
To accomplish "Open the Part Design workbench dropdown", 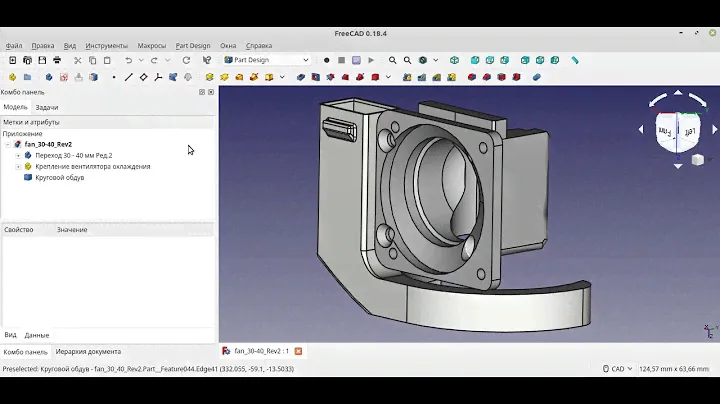I will point(266,60).
